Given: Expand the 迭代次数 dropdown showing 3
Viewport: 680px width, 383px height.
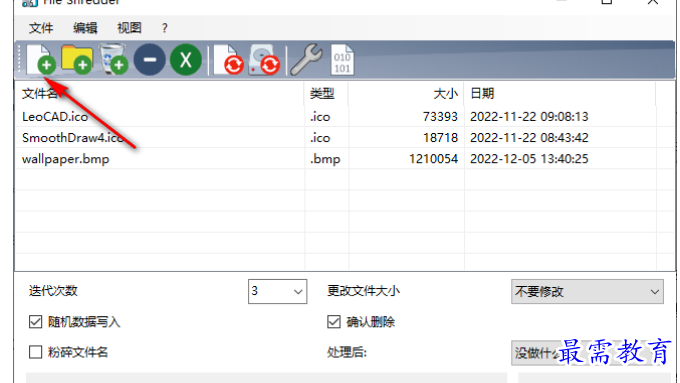Looking at the screenshot, I should [x=278, y=291].
